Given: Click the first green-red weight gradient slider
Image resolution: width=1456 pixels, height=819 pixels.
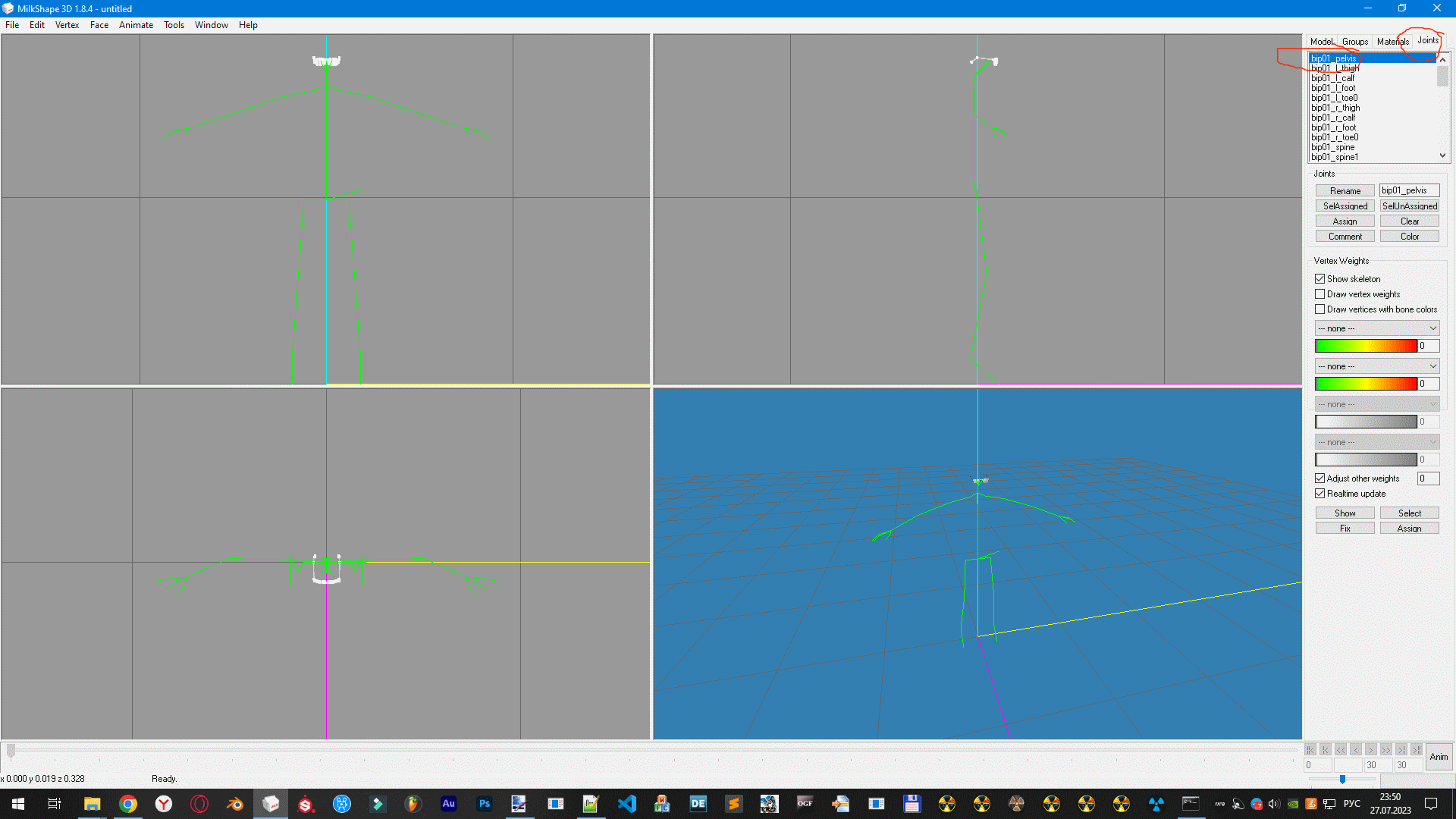Looking at the screenshot, I should [x=1366, y=346].
